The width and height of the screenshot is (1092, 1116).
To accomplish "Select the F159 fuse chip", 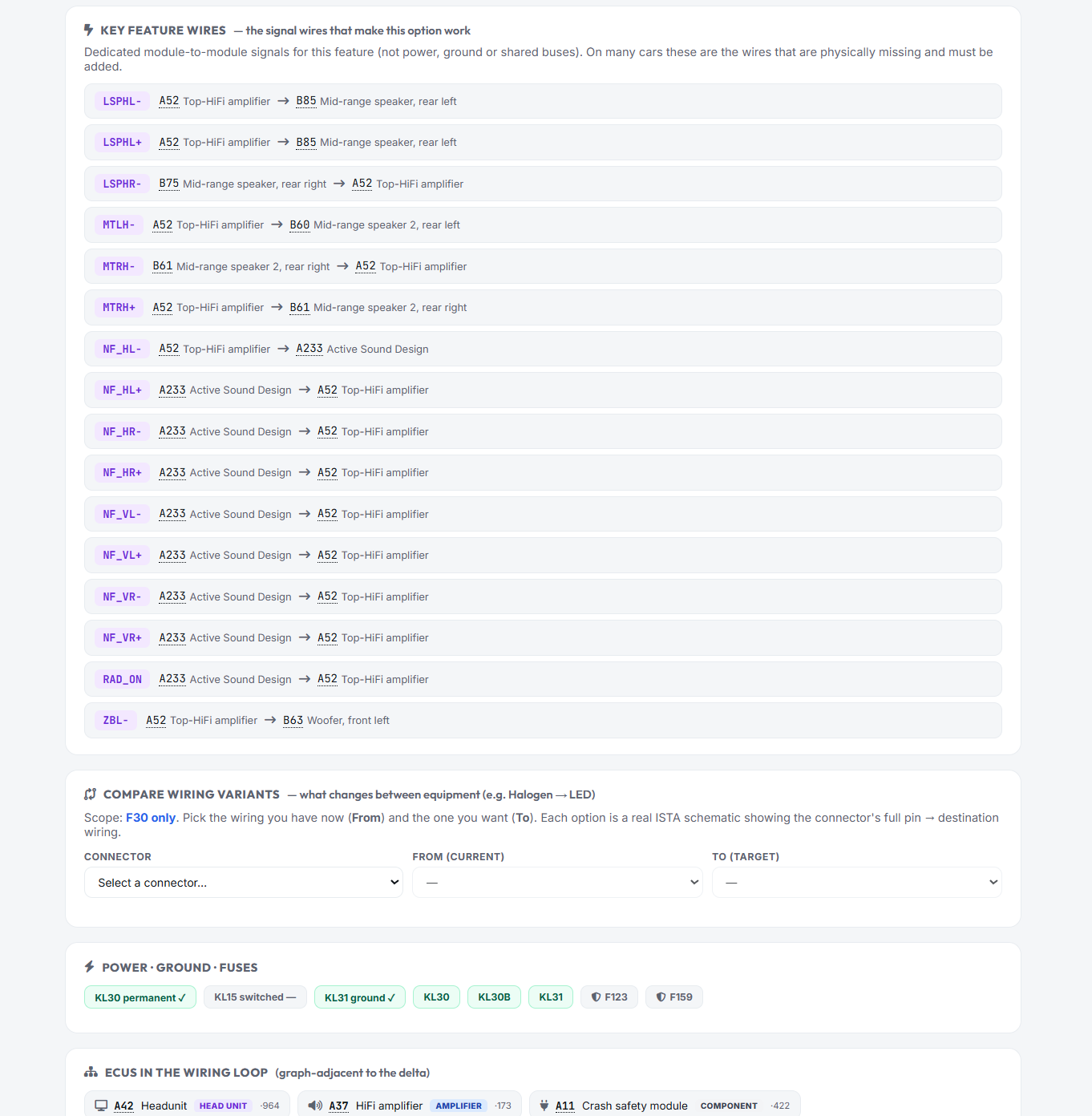I will tap(674, 997).
